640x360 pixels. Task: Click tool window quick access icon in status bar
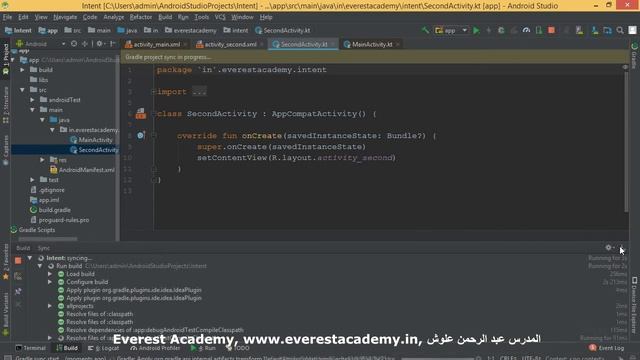(7, 358)
